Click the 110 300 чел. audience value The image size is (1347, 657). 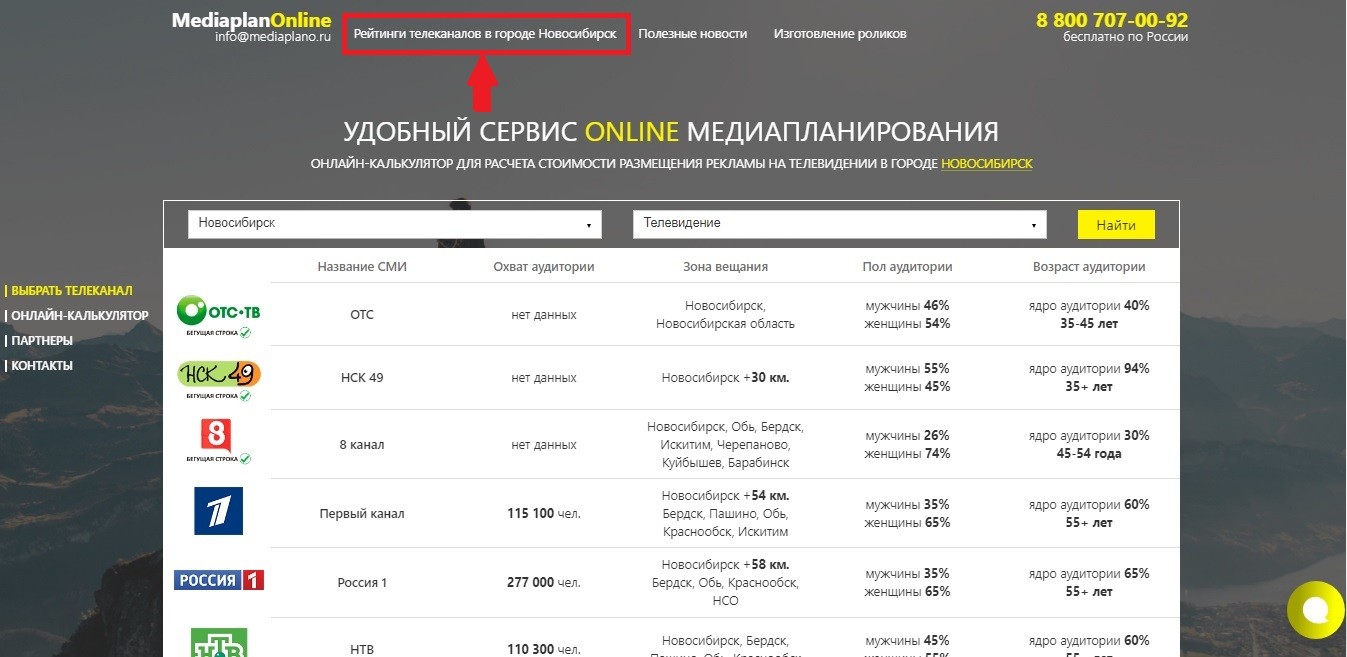tap(544, 650)
